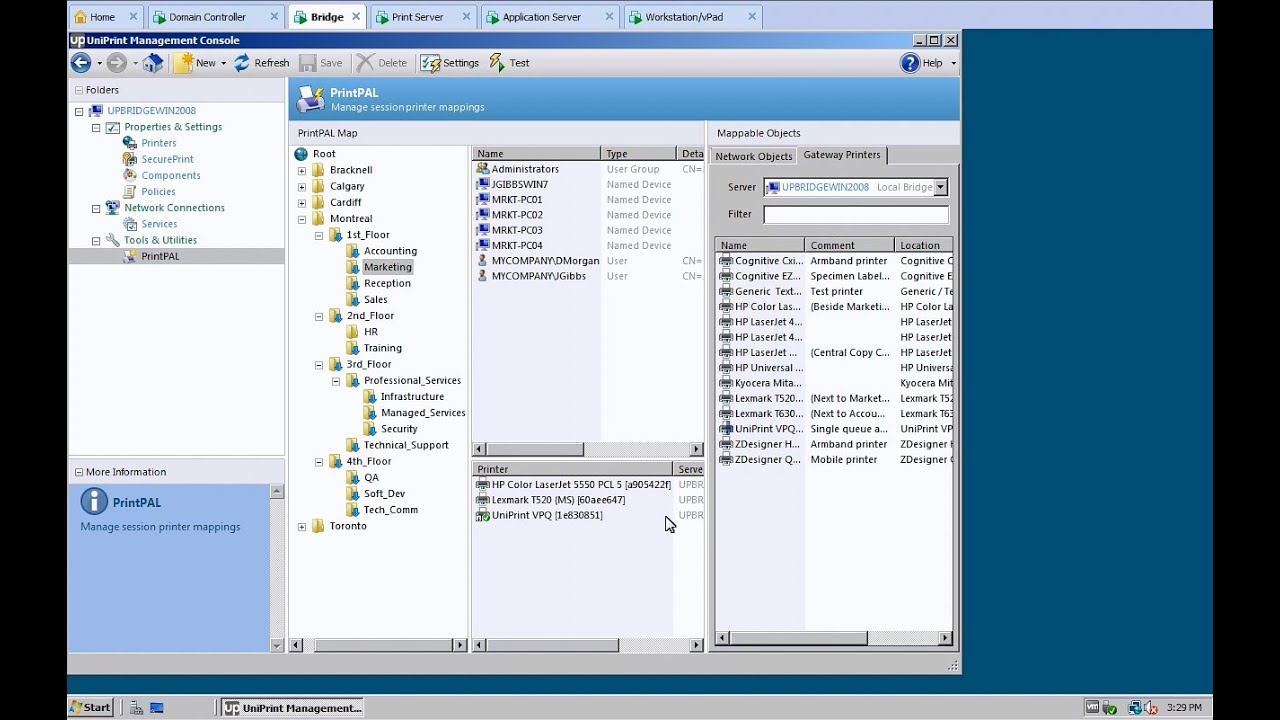This screenshot has width=1280, height=720.
Task: Click Lexmark T520 (MS) printer icon
Action: tap(483, 500)
